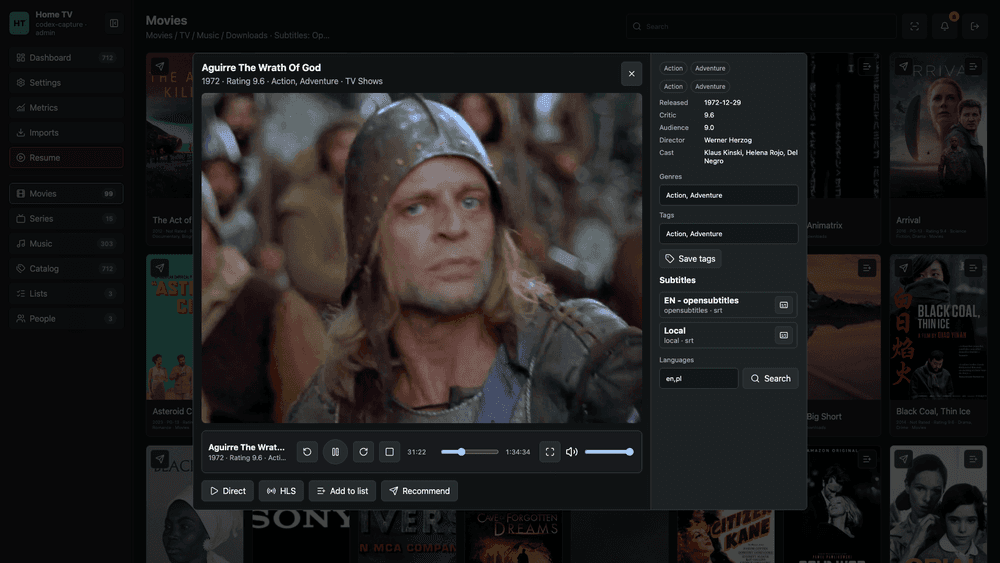Click the Animatrix title

825,226
